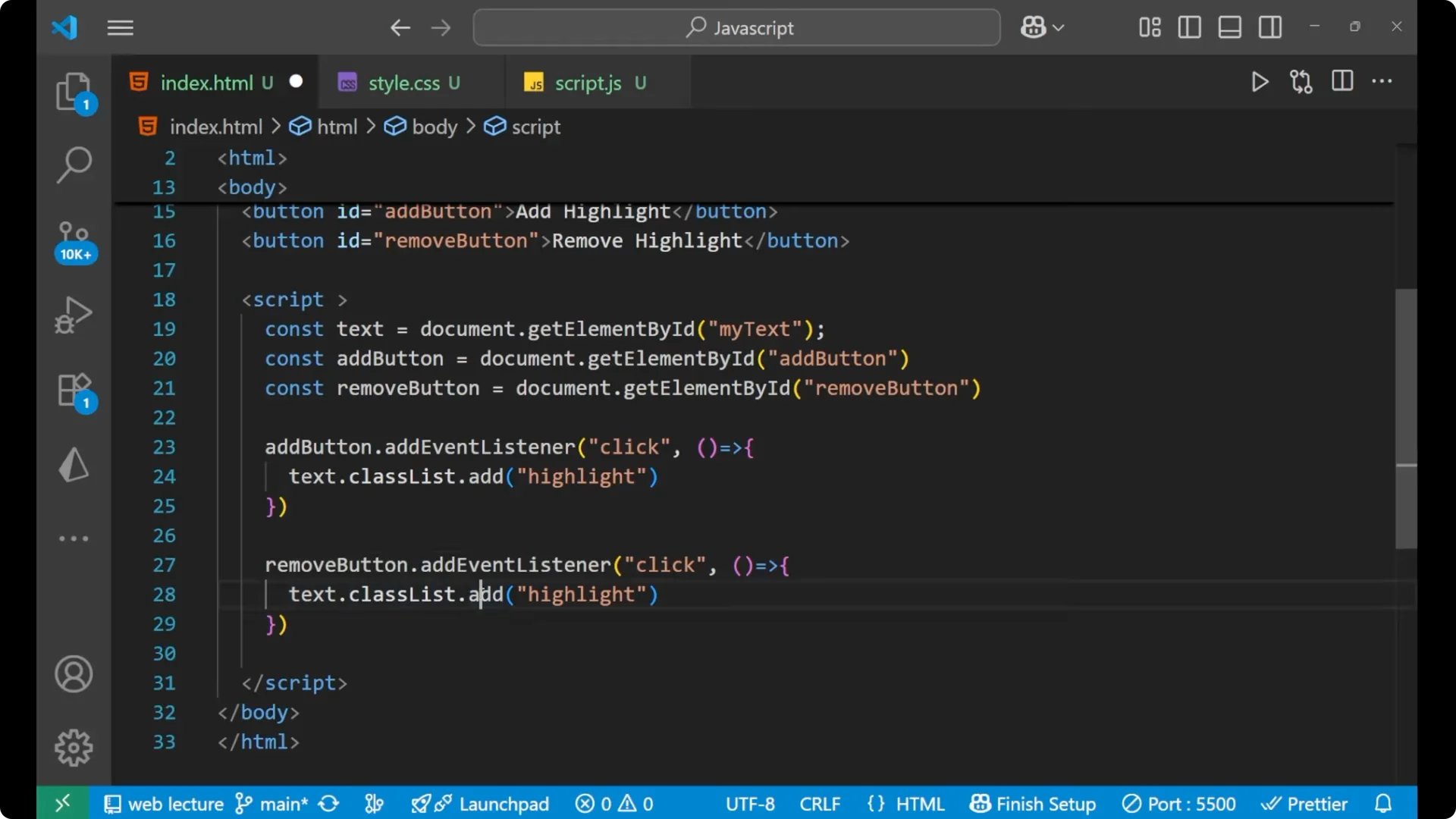Open the Manage settings gear
This screenshot has height=819, width=1456.
pos(74,747)
